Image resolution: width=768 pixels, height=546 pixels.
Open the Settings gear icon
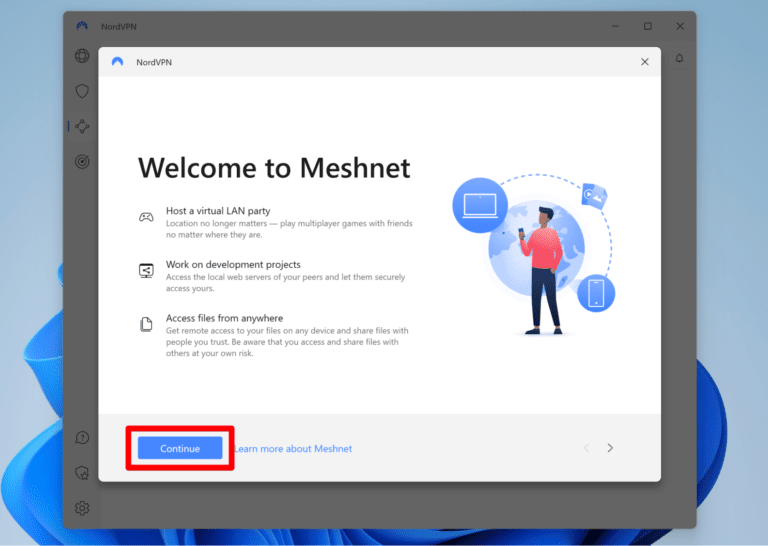[x=82, y=508]
